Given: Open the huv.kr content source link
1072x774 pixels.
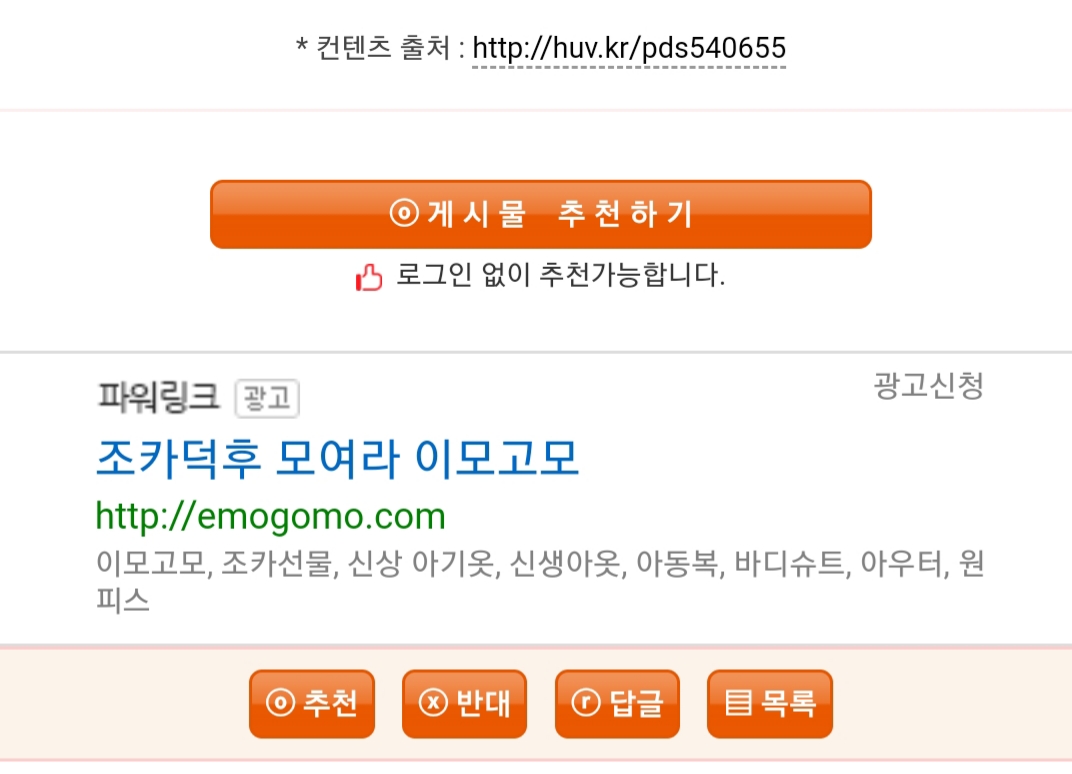Looking at the screenshot, I should [629, 49].
